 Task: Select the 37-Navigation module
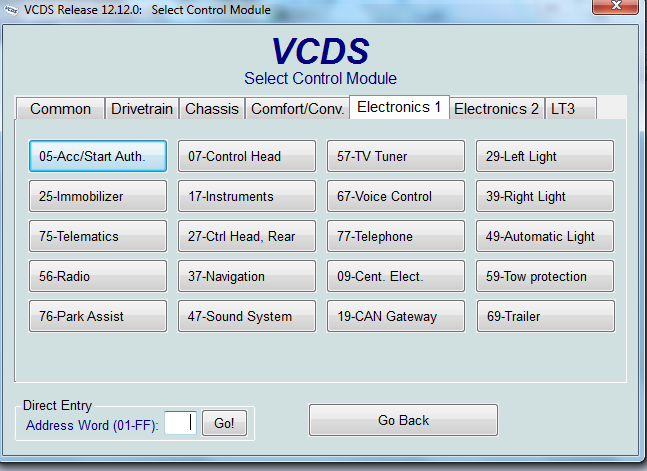247,276
